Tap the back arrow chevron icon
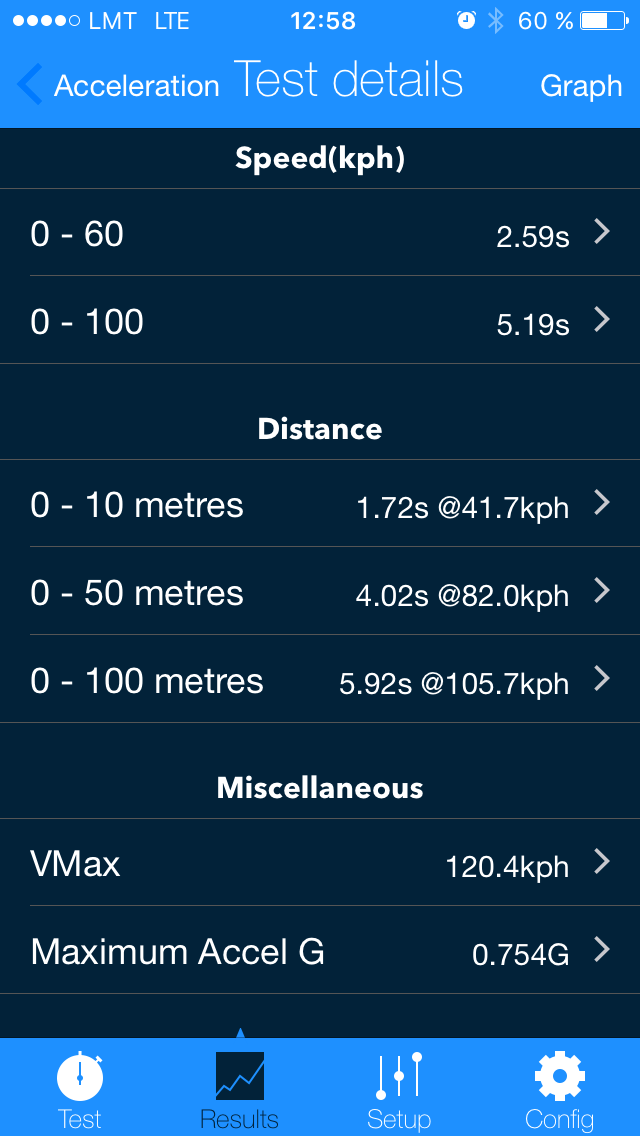The height and width of the screenshot is (1136, 640). pyautogui.click(x=30, y=86)
